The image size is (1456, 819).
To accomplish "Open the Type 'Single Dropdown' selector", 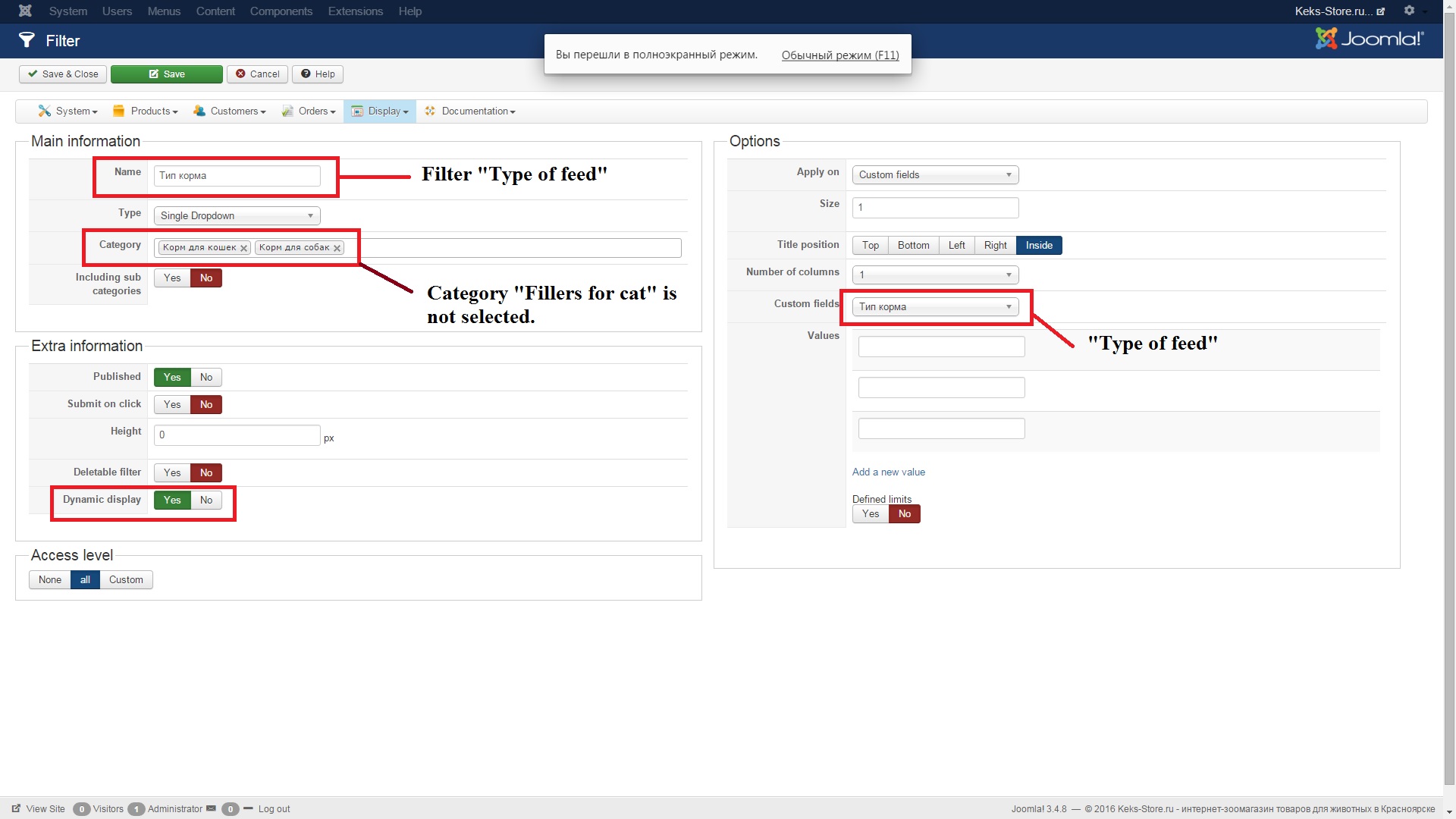I will (x=237, y=215).
